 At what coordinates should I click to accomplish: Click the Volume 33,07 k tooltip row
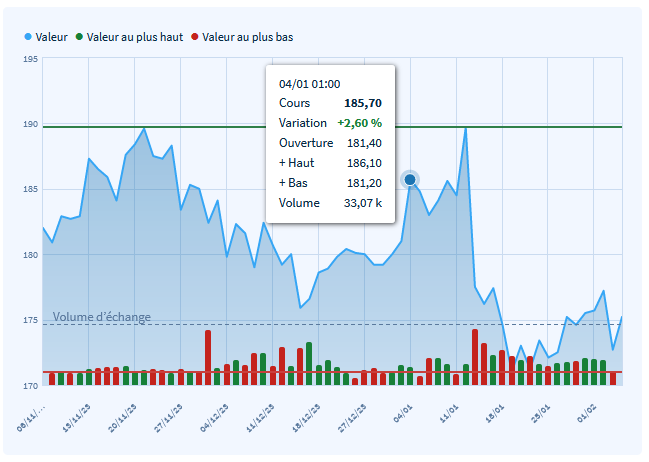[330, 203]
